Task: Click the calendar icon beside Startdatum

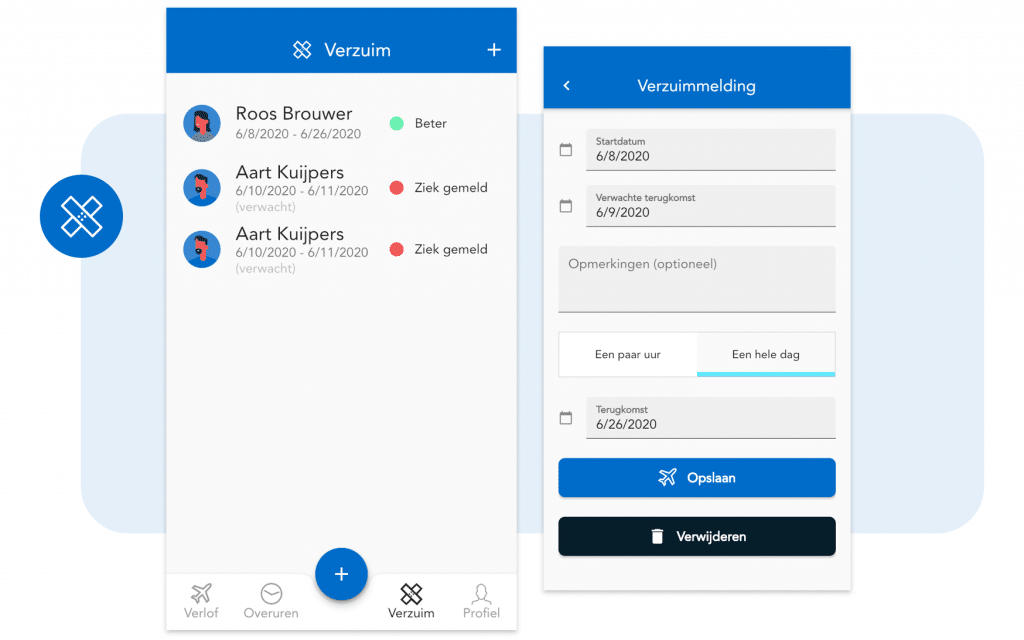Action: pos(566,150)
